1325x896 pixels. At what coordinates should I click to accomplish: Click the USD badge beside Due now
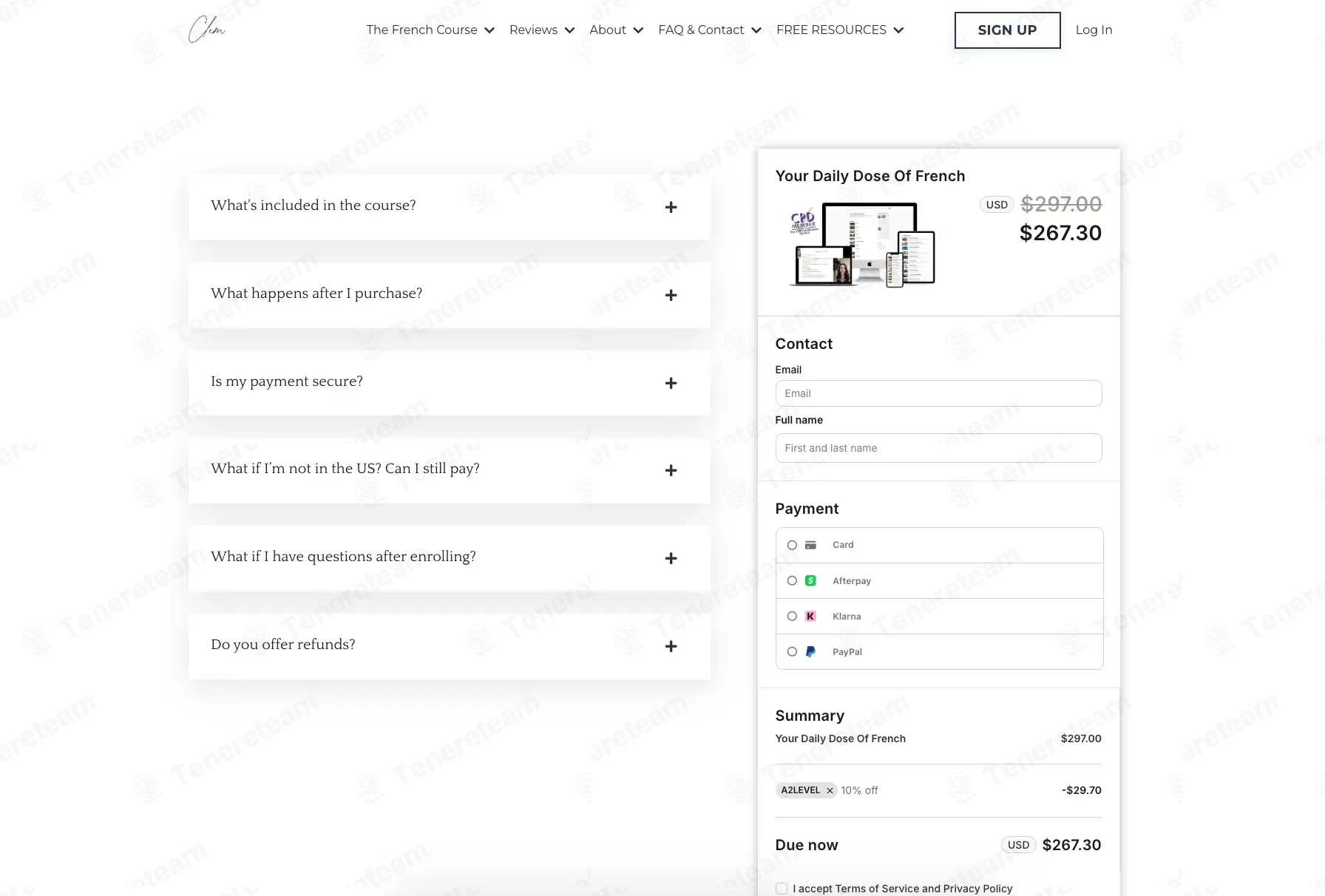(x=1018, y=845)
